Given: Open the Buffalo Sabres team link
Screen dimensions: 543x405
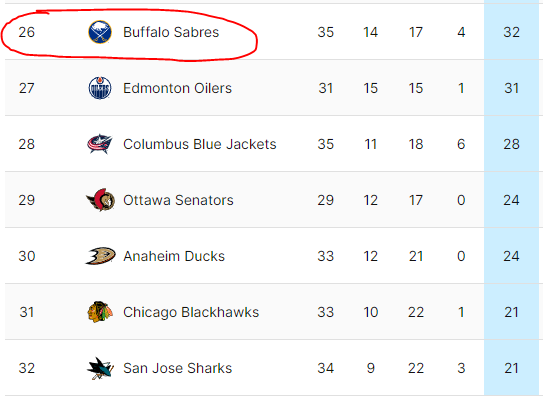Looking at the screenshot, I should [171, 32].
